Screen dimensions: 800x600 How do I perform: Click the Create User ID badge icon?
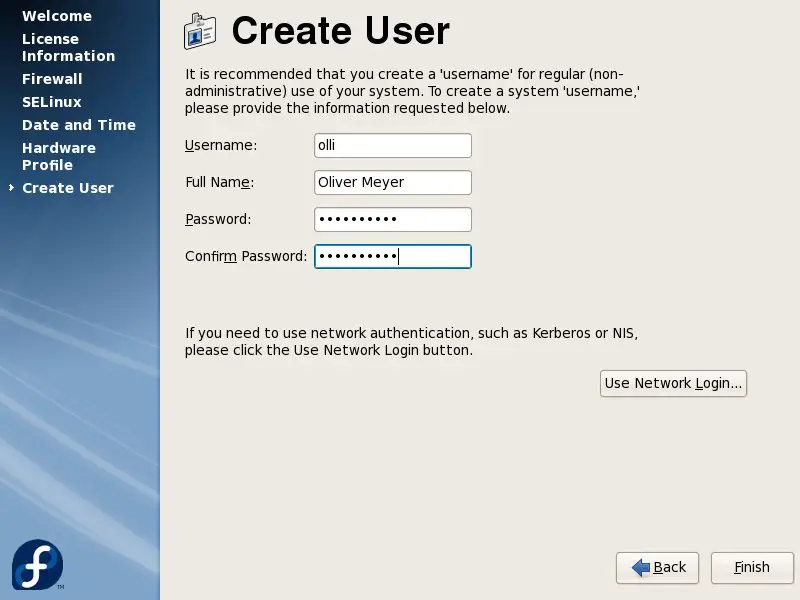200,31
